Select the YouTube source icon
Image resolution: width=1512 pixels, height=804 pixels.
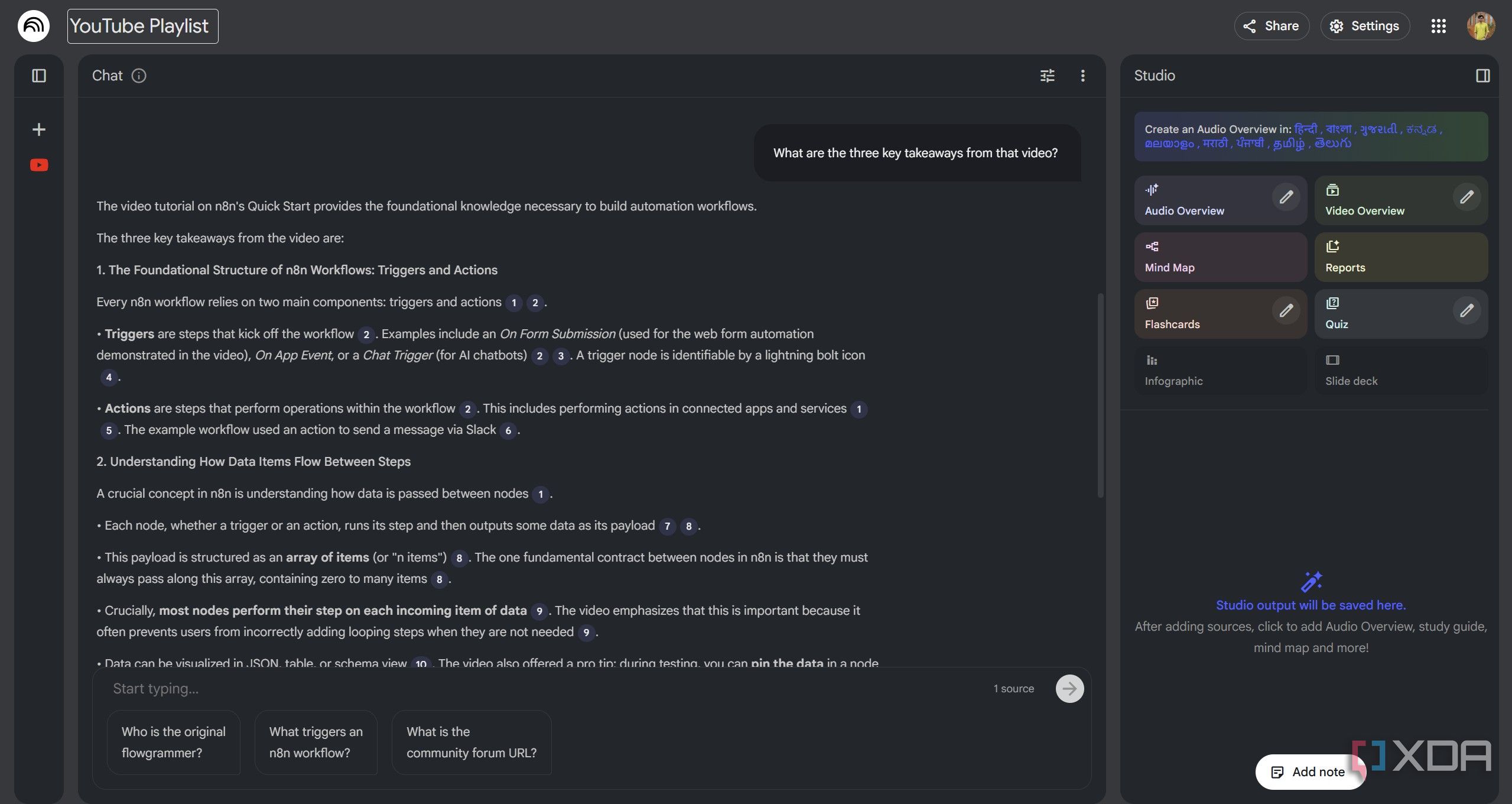pyautogui.click(x=39, y=165)
